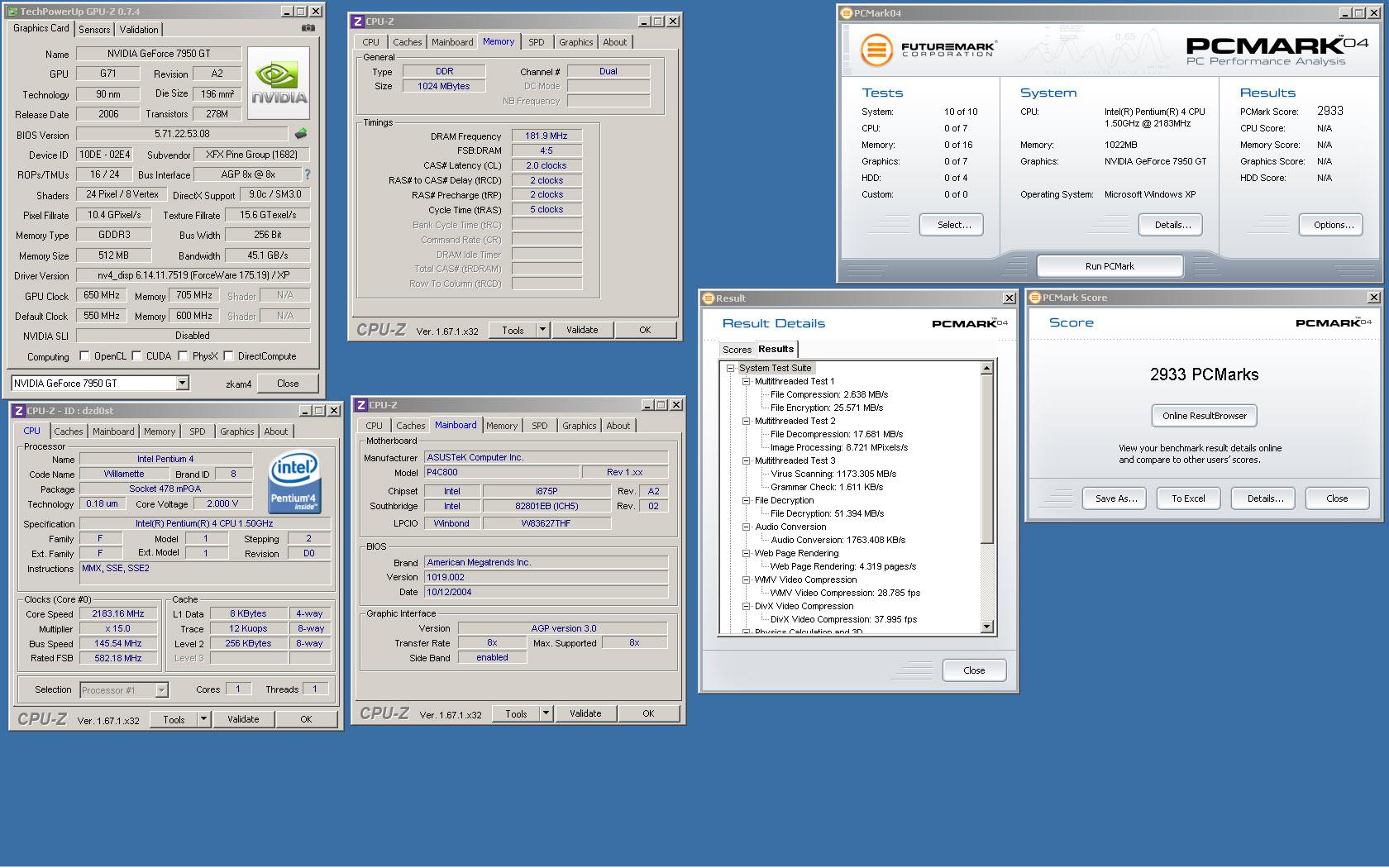Click the To Excel button
The width and height of the screenshot is (1389, 868).
click(1188, 498)
